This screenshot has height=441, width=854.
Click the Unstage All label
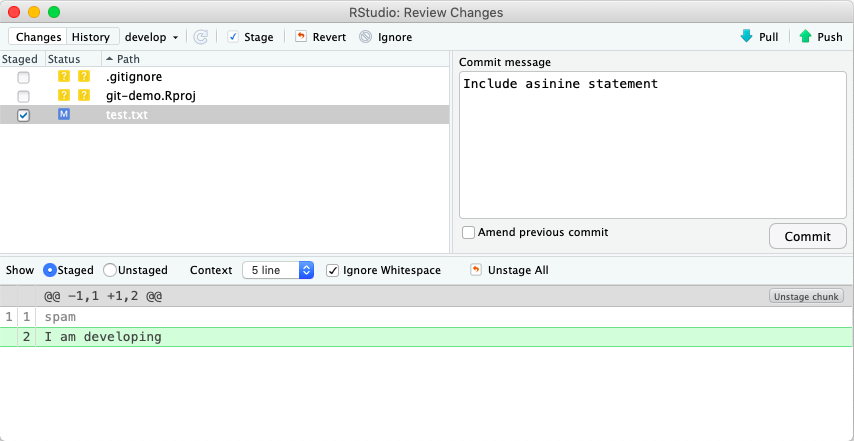point(518,270)
